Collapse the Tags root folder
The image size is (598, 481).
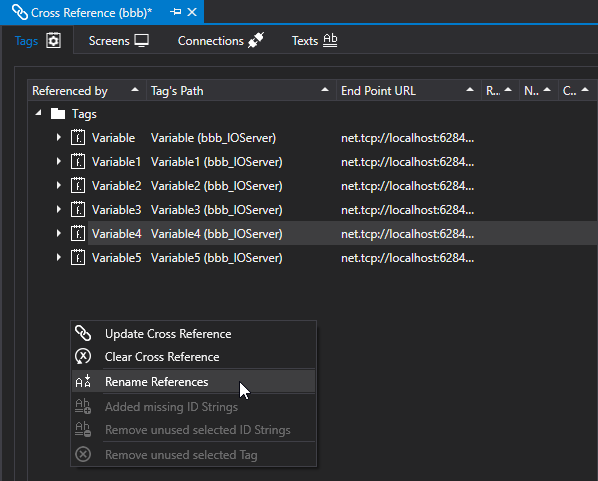[38, 113]
